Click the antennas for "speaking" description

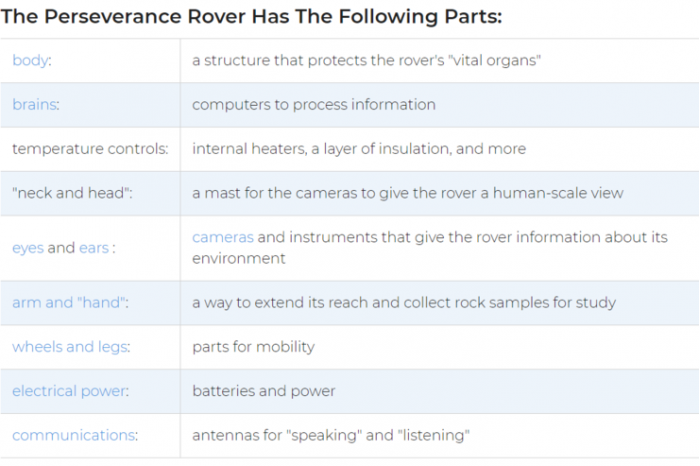330,435
